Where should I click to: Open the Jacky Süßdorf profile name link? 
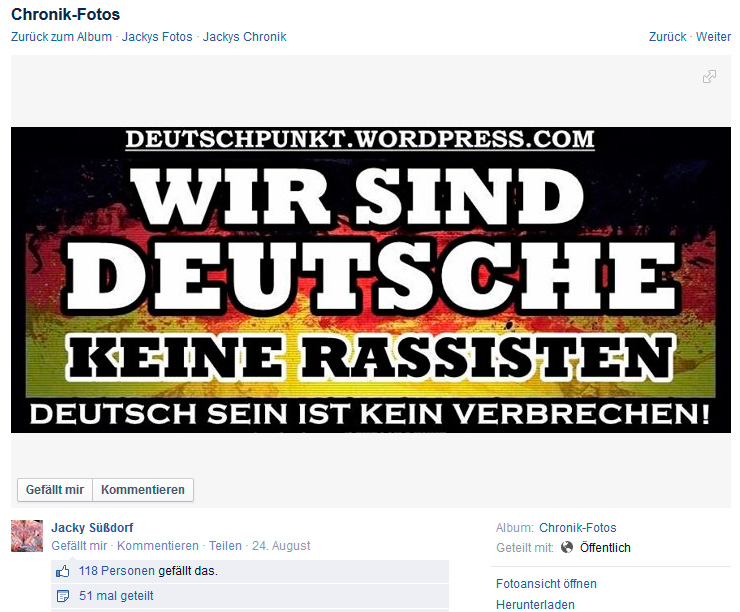pyautogui.click(x=92, y=528)
